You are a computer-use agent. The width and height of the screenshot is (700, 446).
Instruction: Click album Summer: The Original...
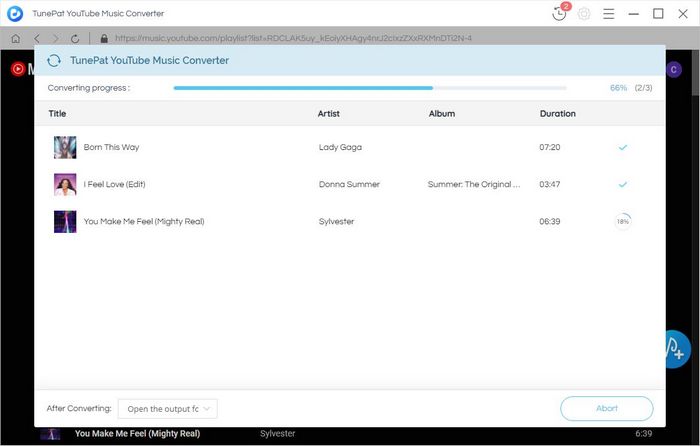(474, 184)
